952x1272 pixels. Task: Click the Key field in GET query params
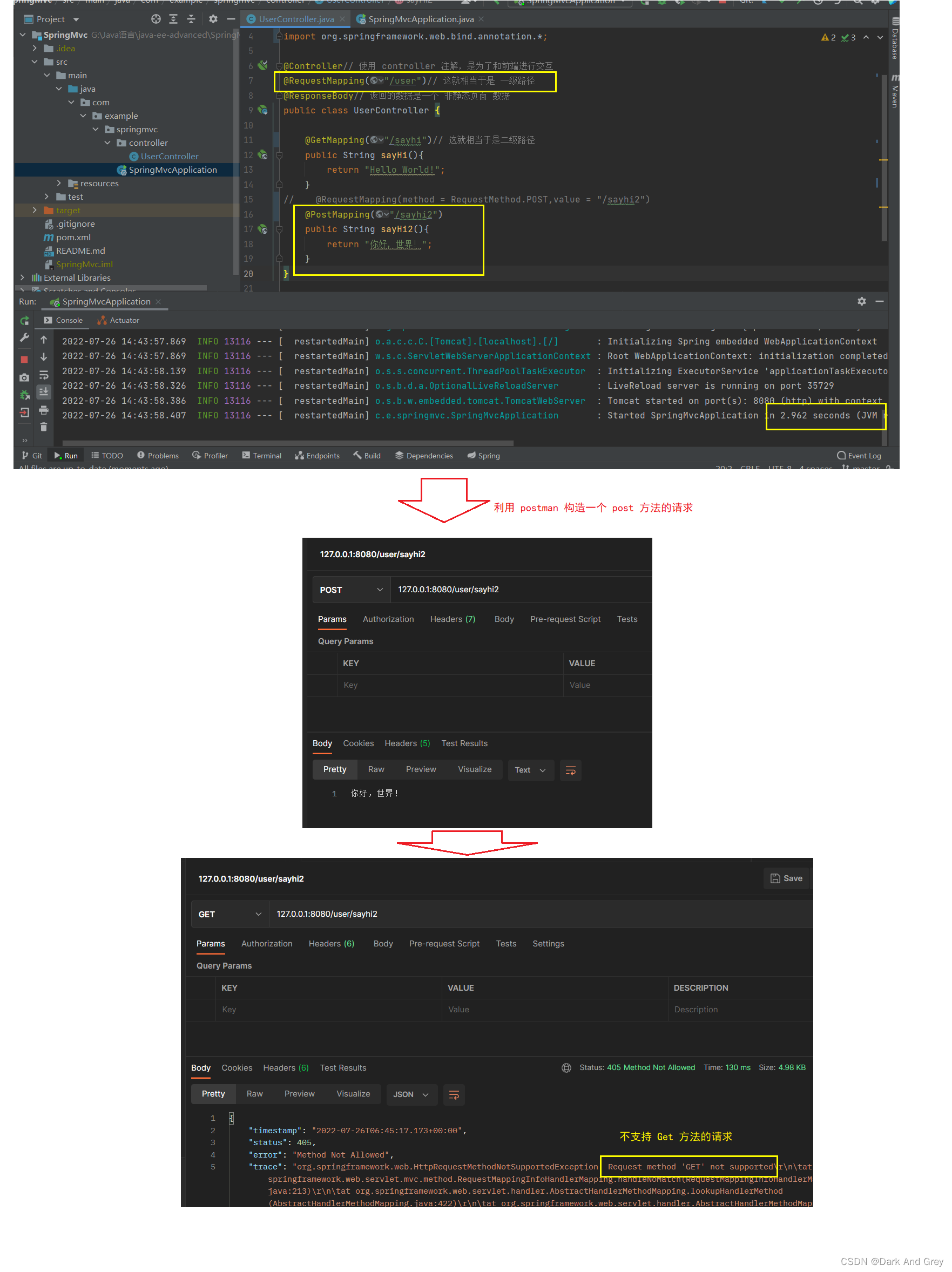click(x=329, y=1009)
